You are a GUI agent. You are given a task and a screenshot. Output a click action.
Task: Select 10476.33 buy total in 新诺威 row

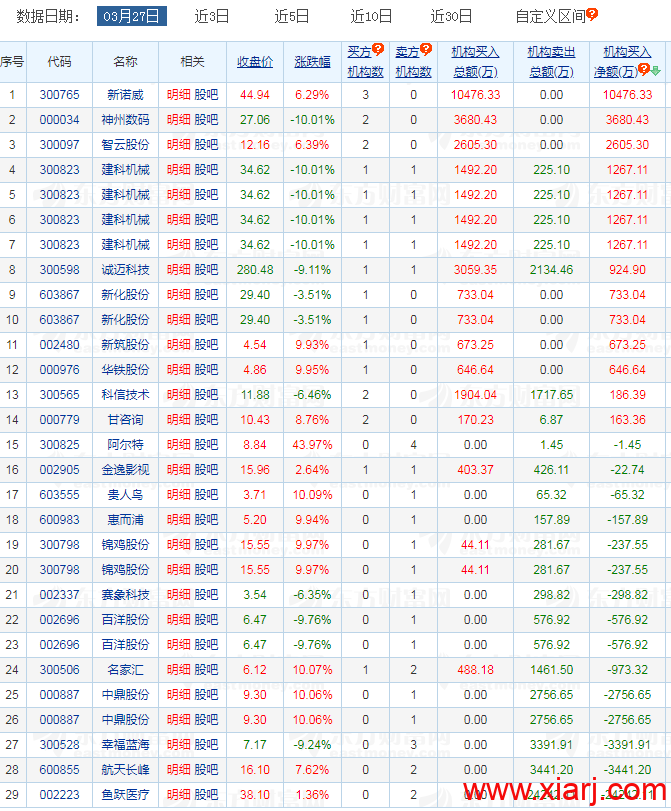475,95
